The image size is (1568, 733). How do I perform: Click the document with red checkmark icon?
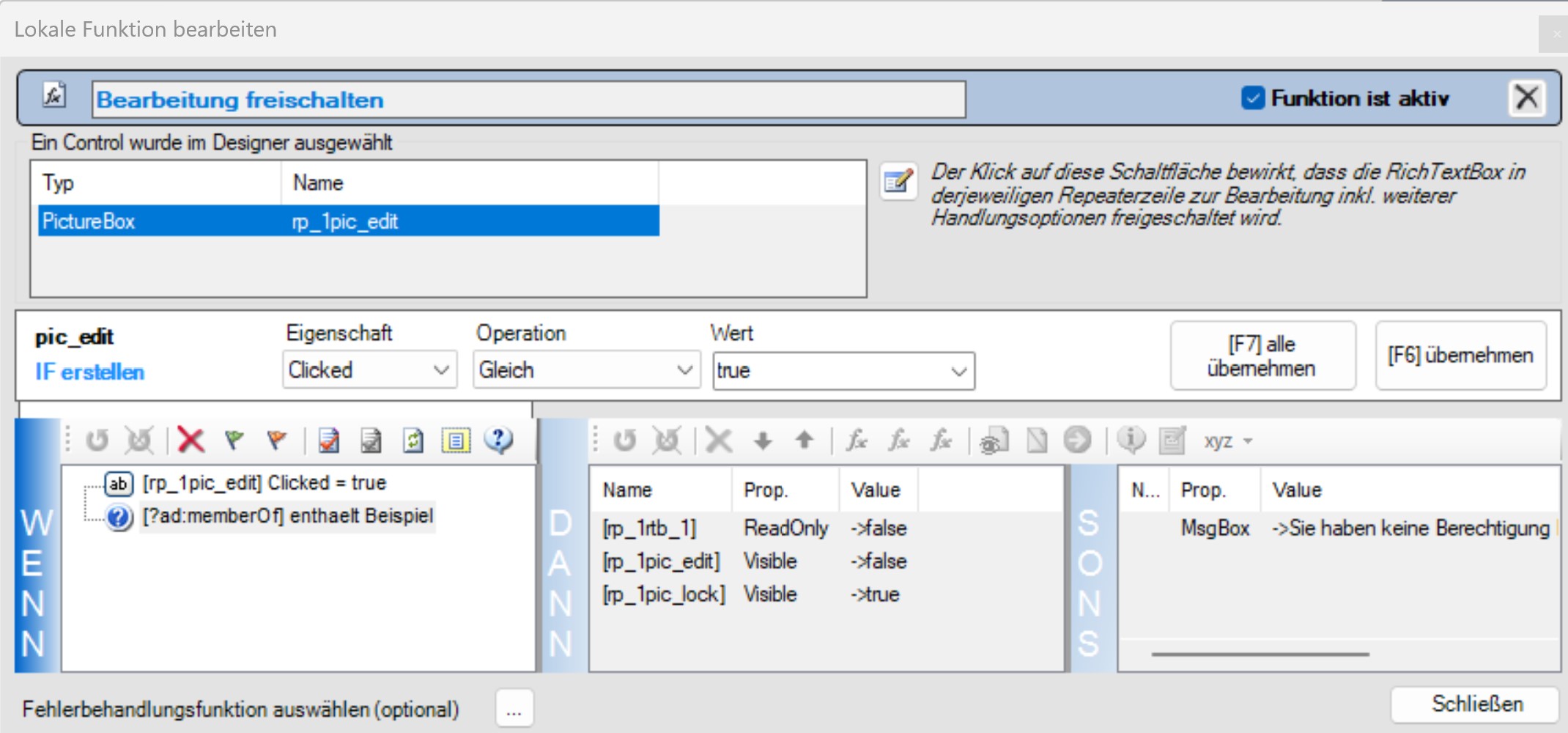click(x=329, y=441)
